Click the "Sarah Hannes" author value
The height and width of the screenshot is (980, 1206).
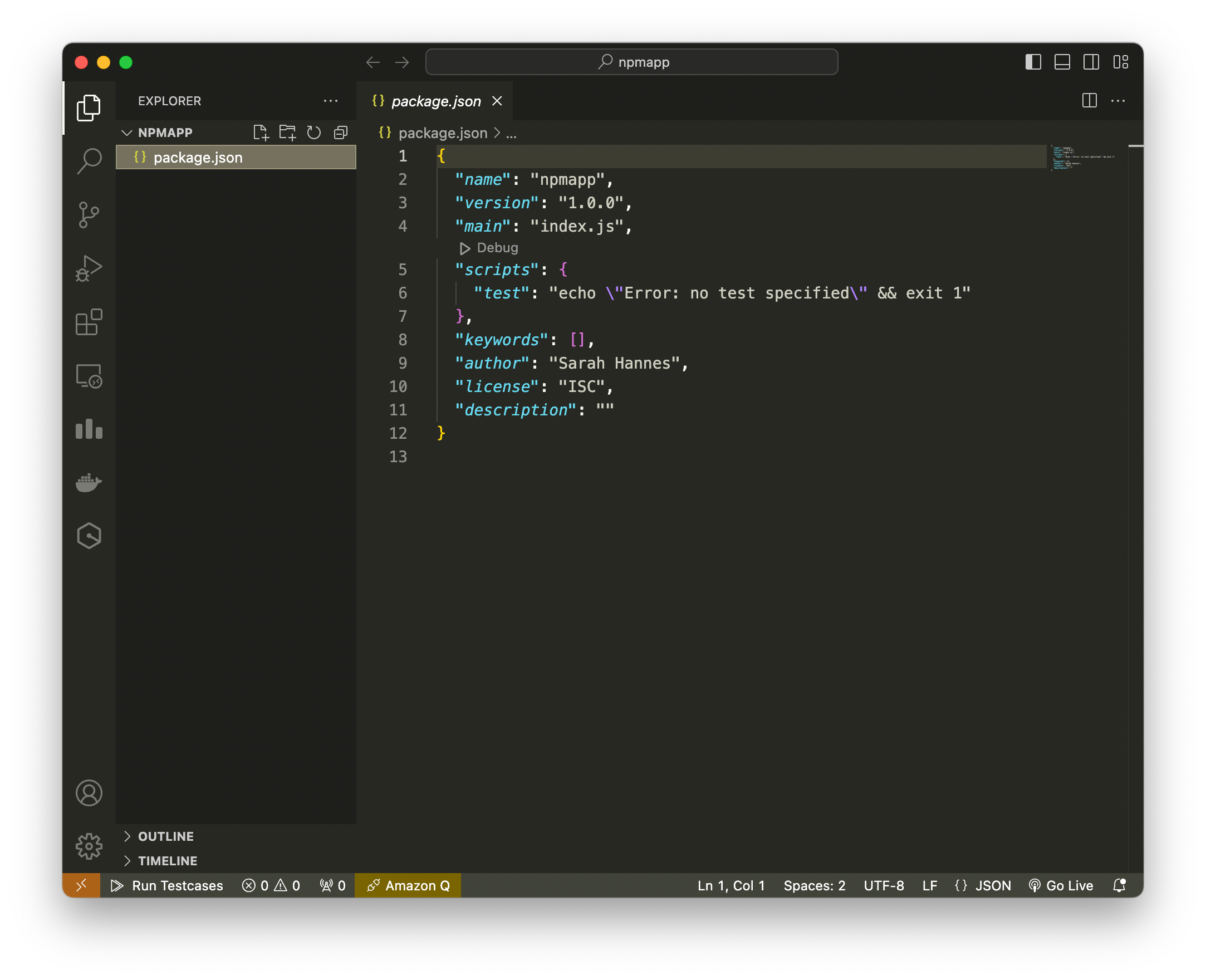[615, 363]
